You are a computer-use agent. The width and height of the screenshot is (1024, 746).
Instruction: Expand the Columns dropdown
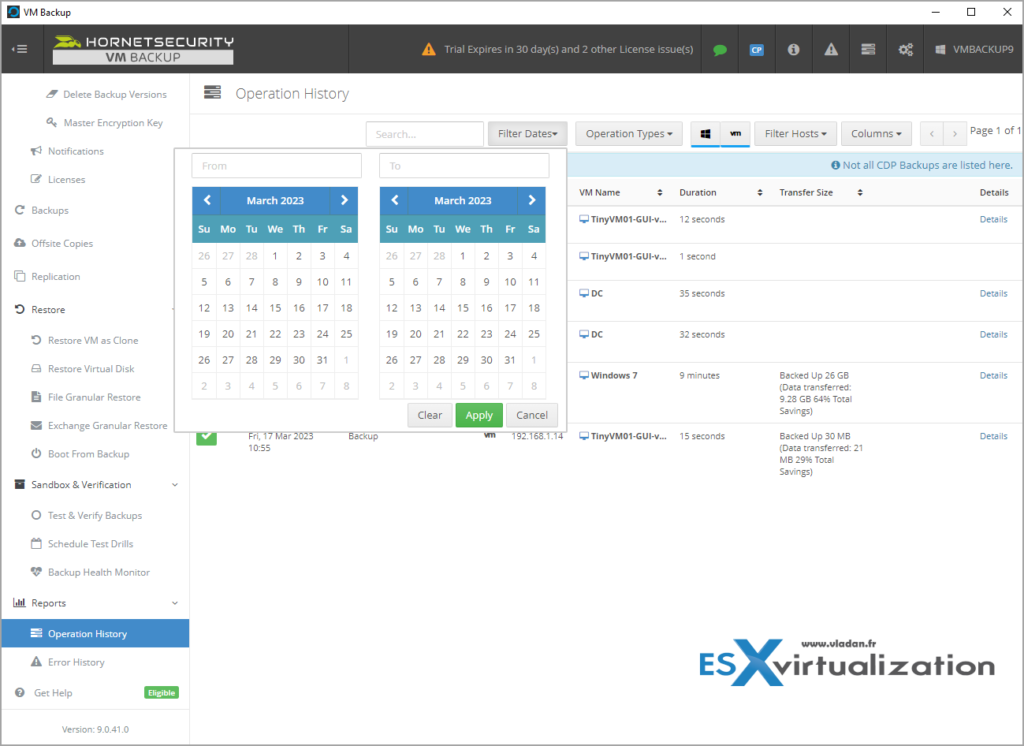(876, 133)
